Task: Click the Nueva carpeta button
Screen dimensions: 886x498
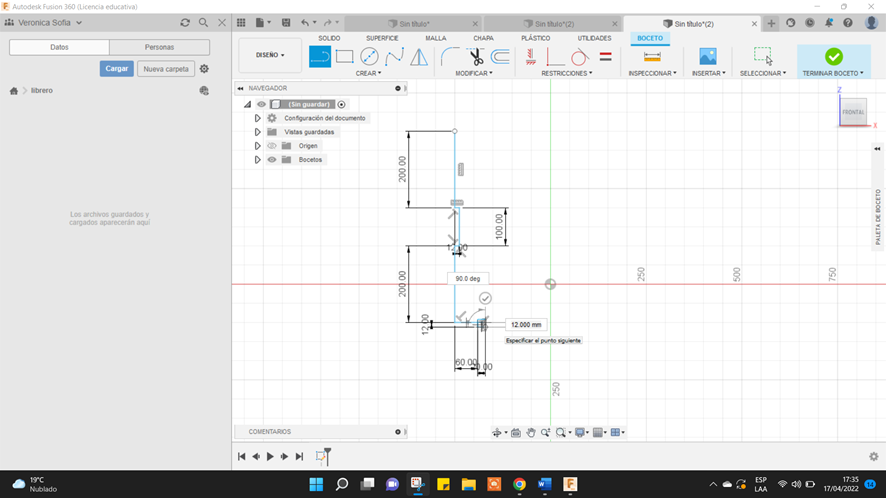Action: coord(166,68)
